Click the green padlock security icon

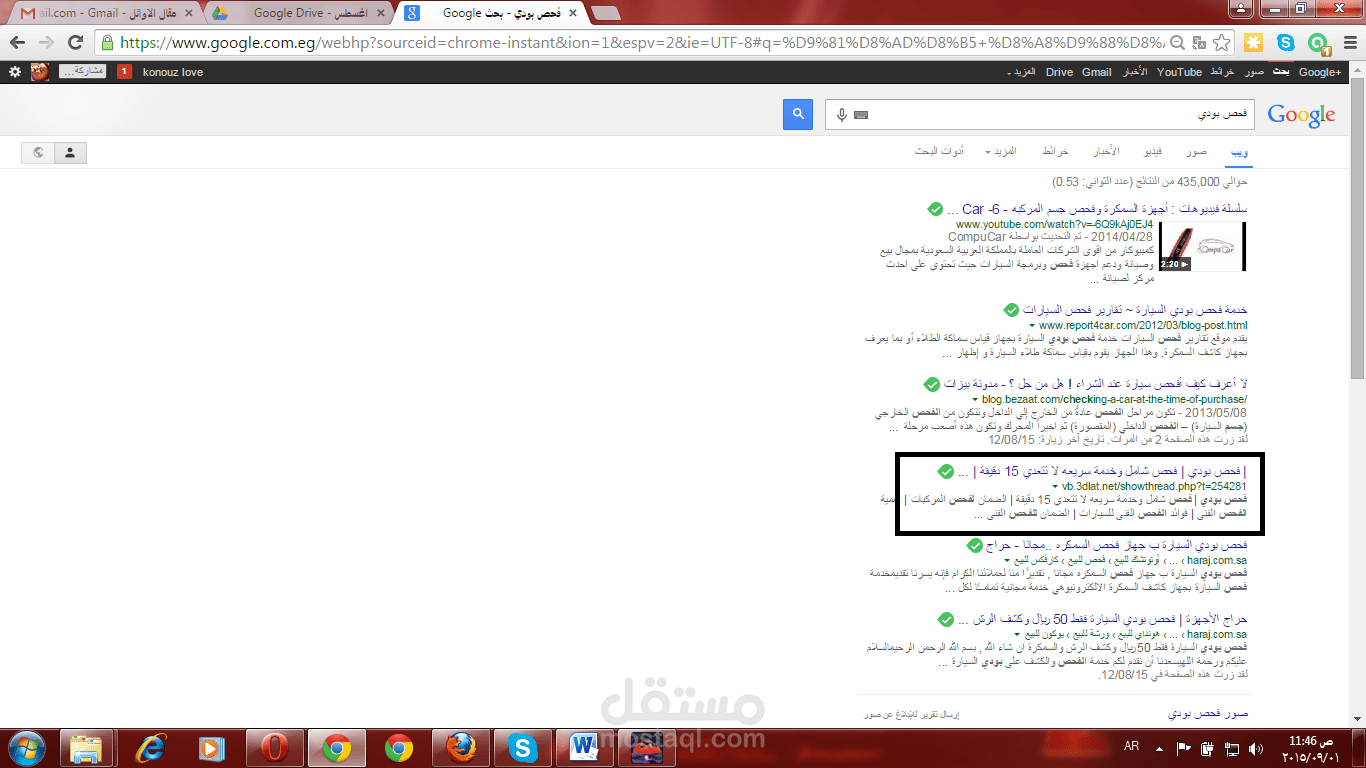click(108, 42)
